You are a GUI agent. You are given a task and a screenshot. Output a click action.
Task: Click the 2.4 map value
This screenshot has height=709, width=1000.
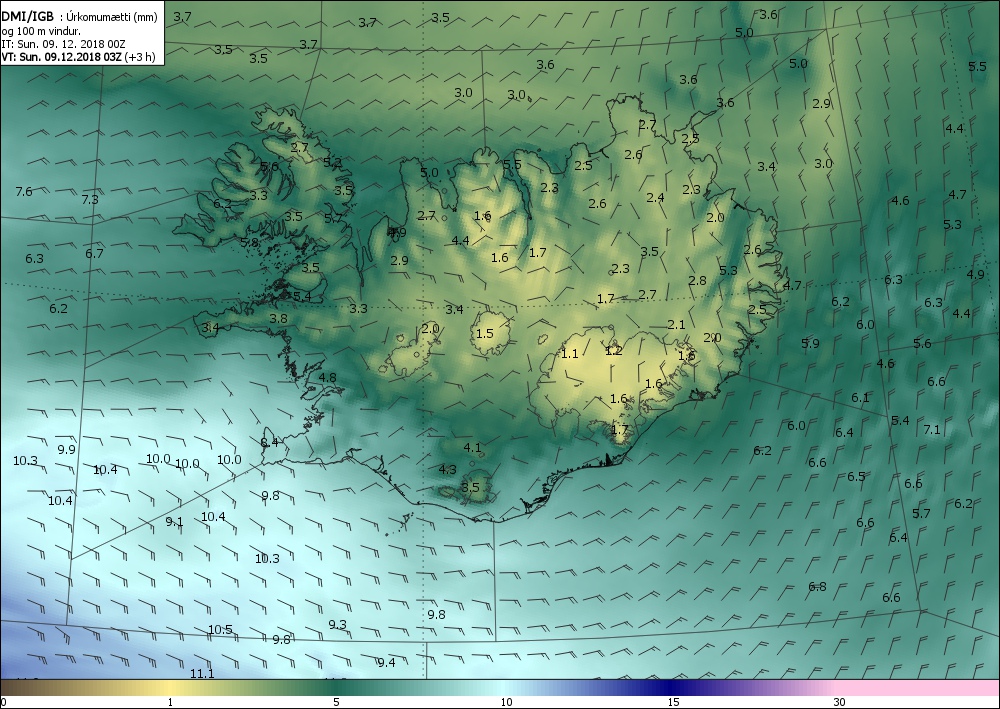click(x=655, y=197)
